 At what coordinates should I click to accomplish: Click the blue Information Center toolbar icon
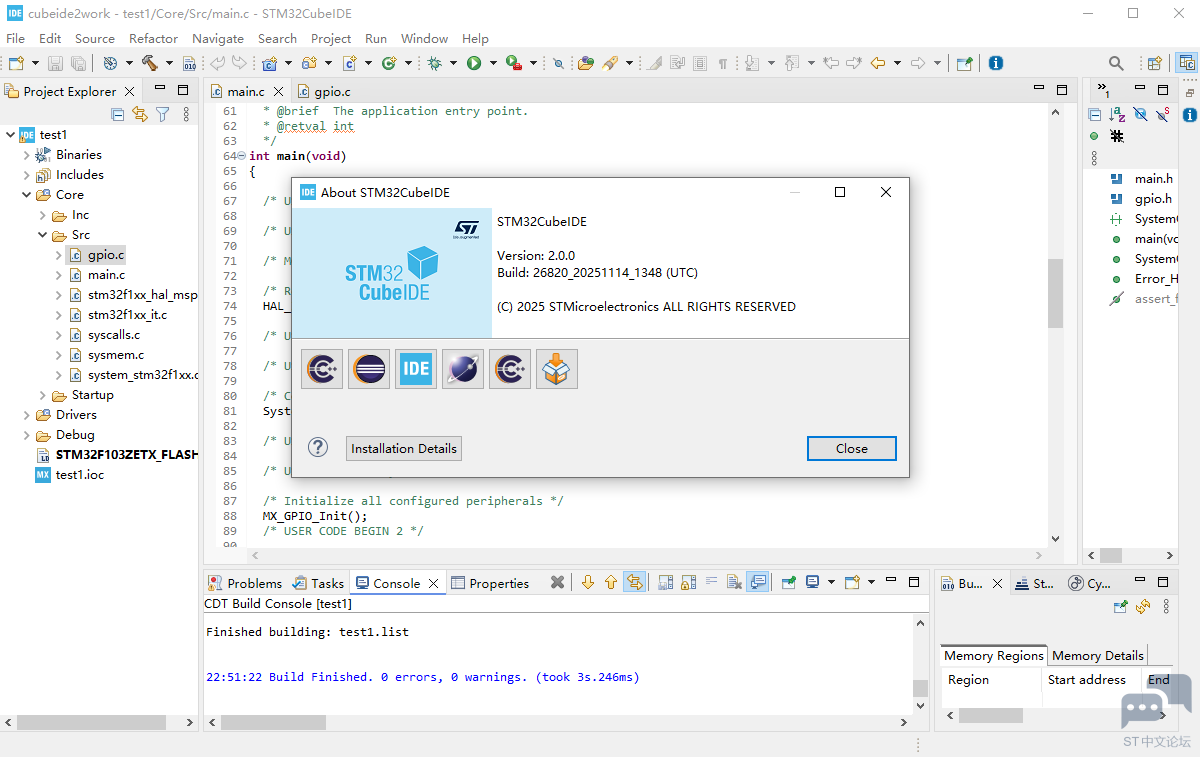pyautogui.click(x=995, y=63)
